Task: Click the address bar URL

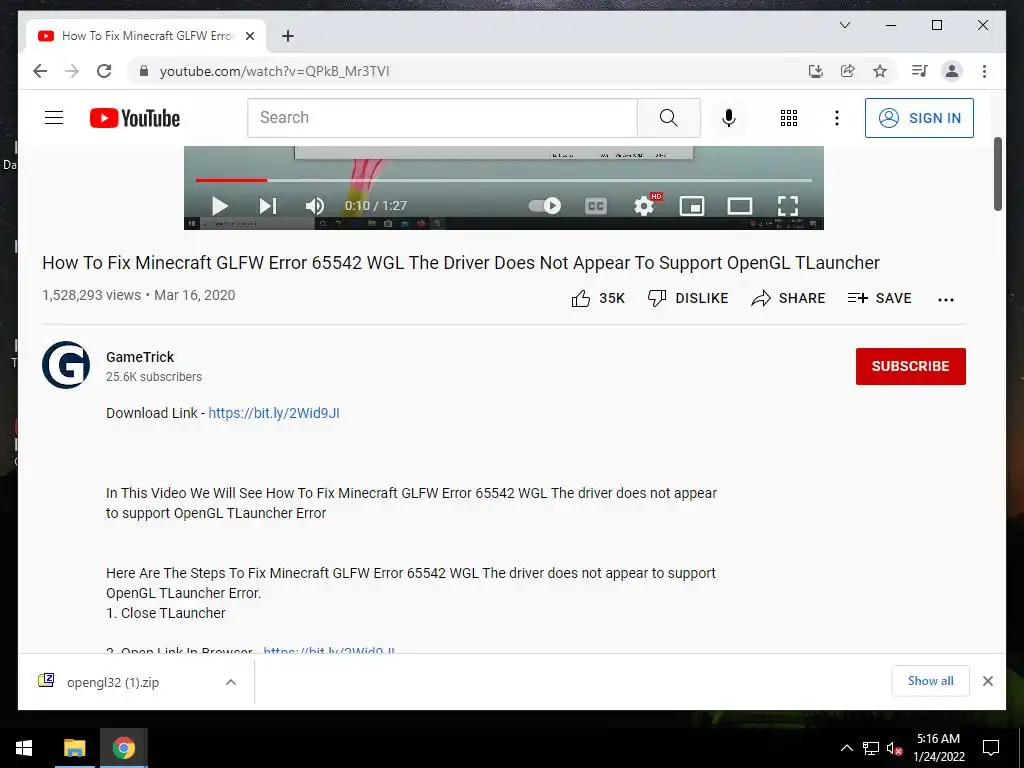Action: 274,71
